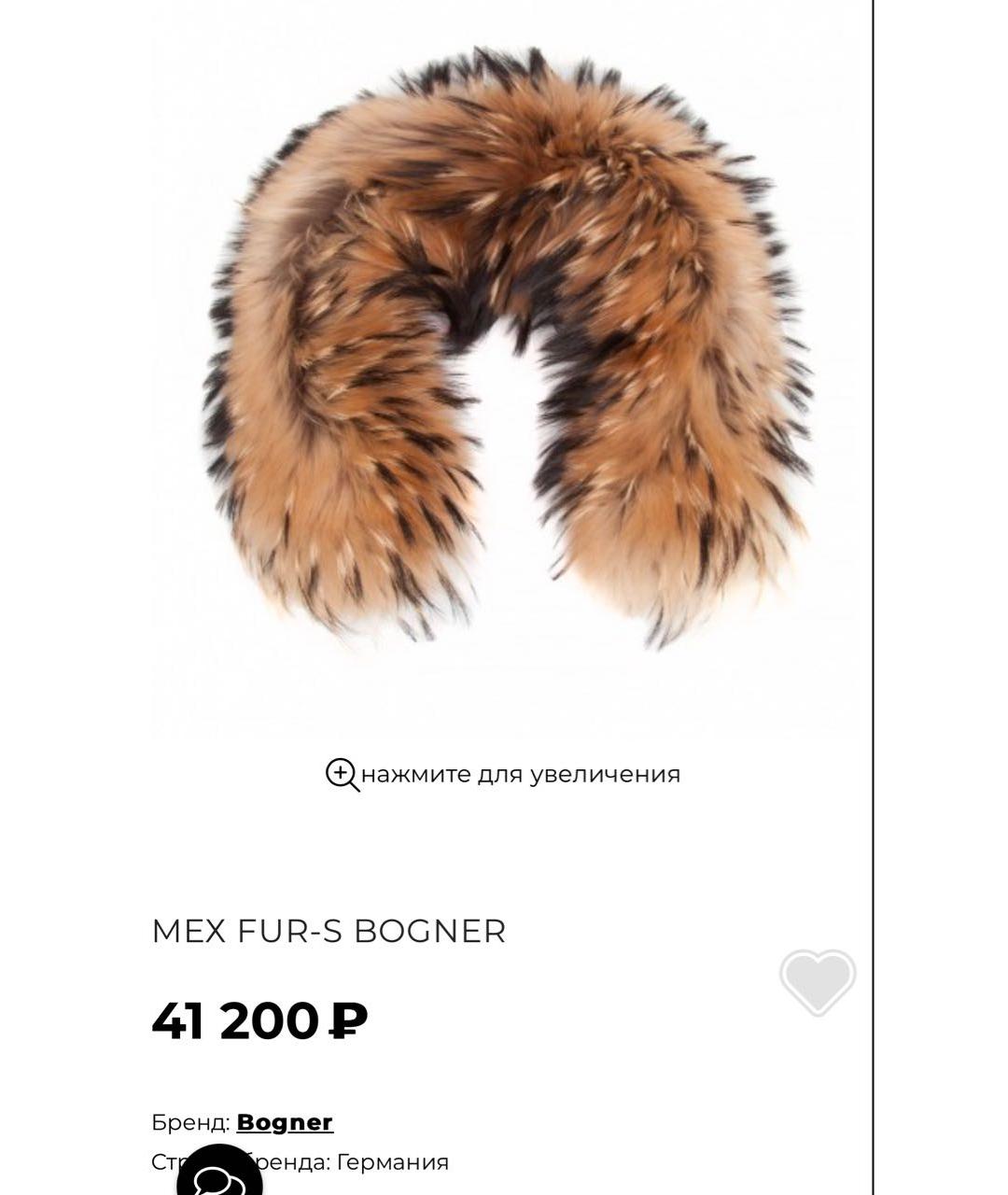Click the magnifier zoom icon

click(x=343, y=775)
